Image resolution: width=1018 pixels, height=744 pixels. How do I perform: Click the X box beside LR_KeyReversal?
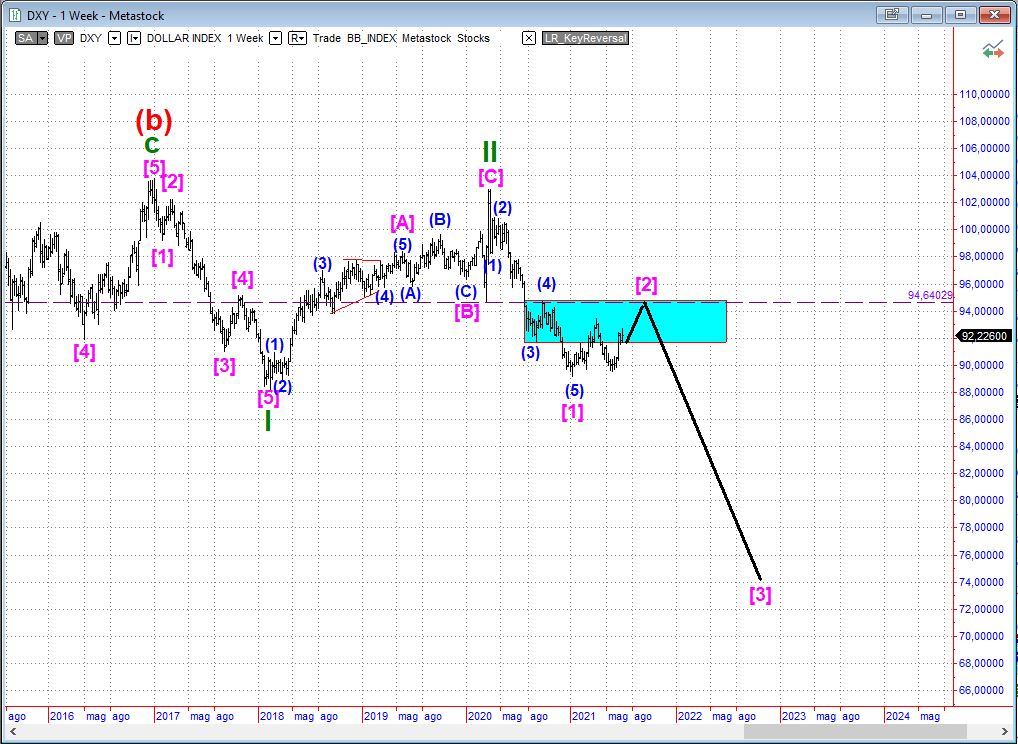529,38
